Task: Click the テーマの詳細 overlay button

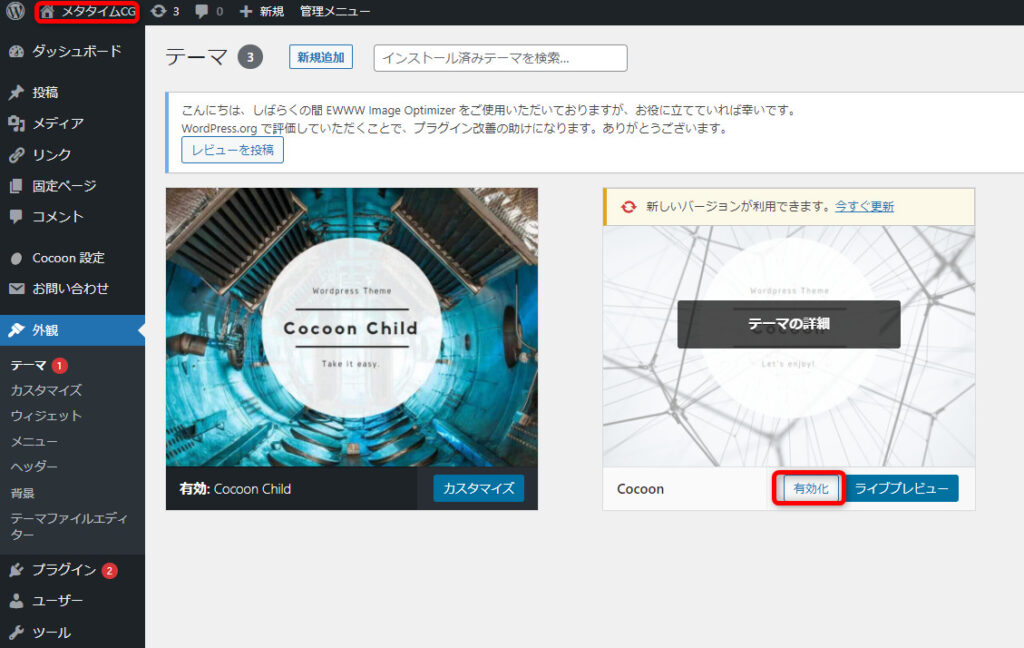Action: click(x=789, y=324)
